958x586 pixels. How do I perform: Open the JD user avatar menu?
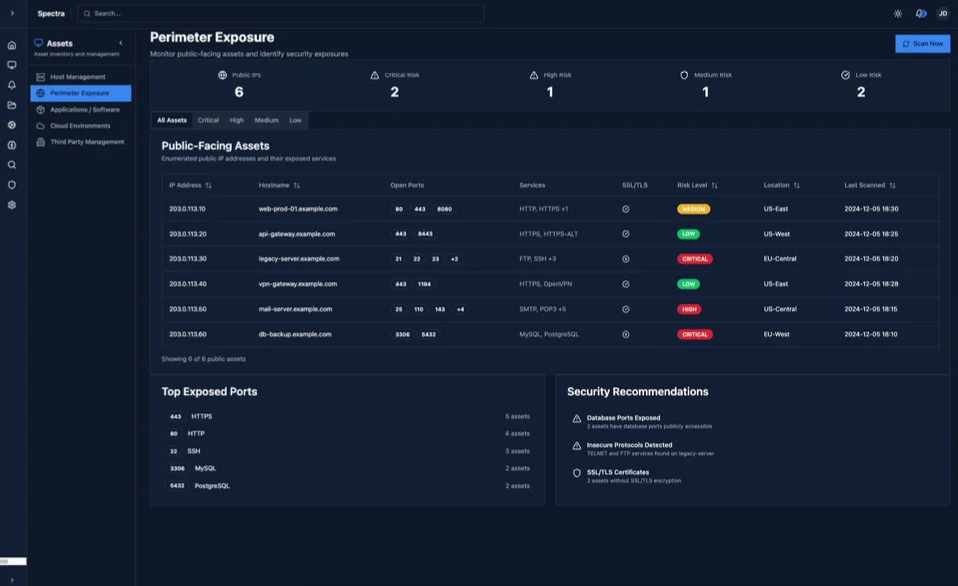(941, 13)
